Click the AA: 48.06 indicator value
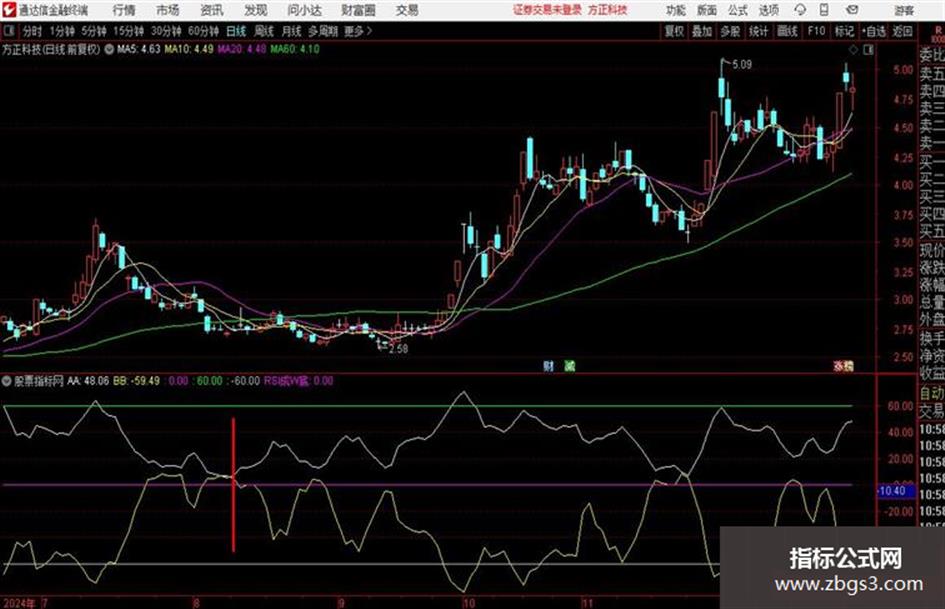Screen dimensions: 945x609 (88, 381)
